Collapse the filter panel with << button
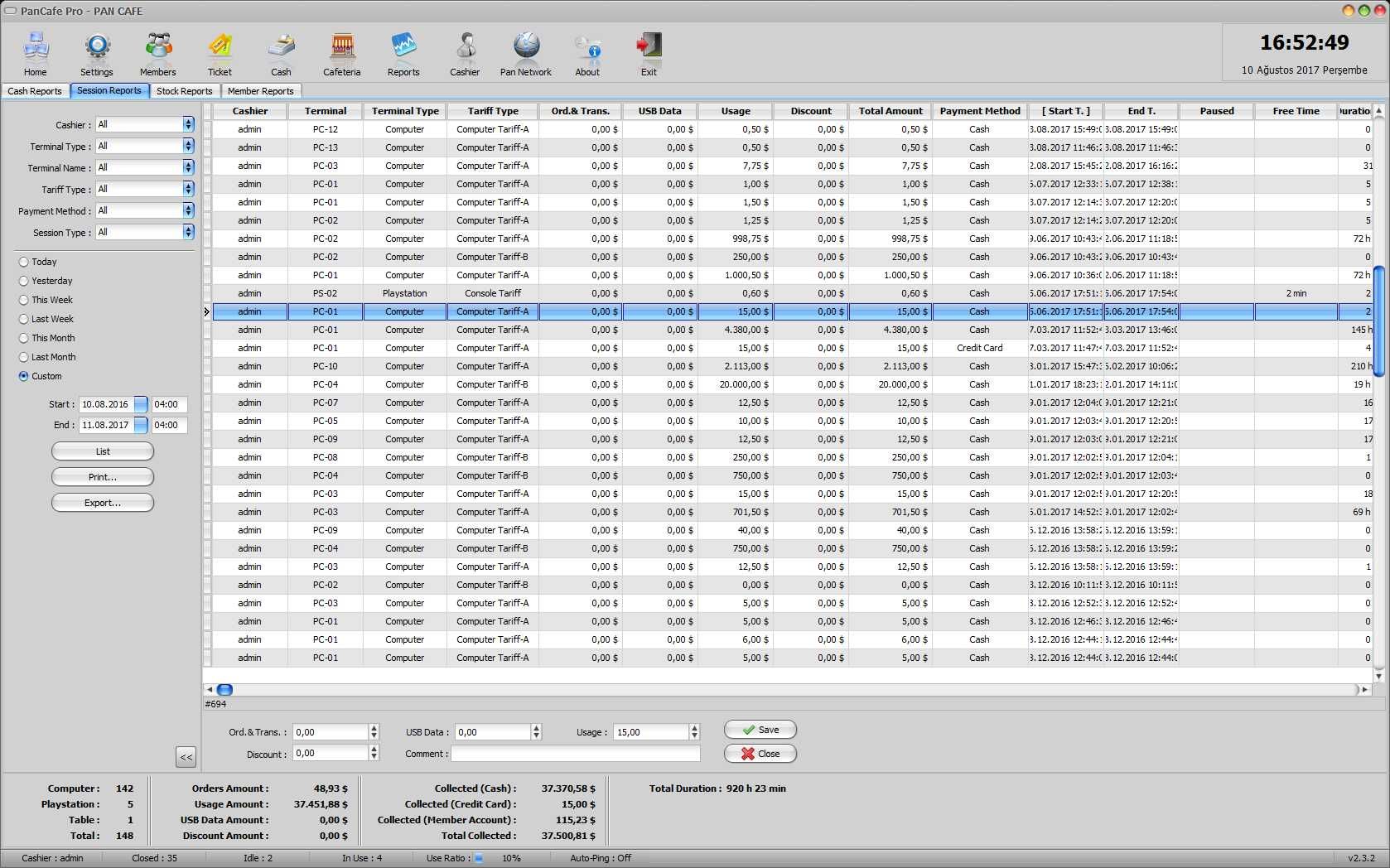 (186, 756)
